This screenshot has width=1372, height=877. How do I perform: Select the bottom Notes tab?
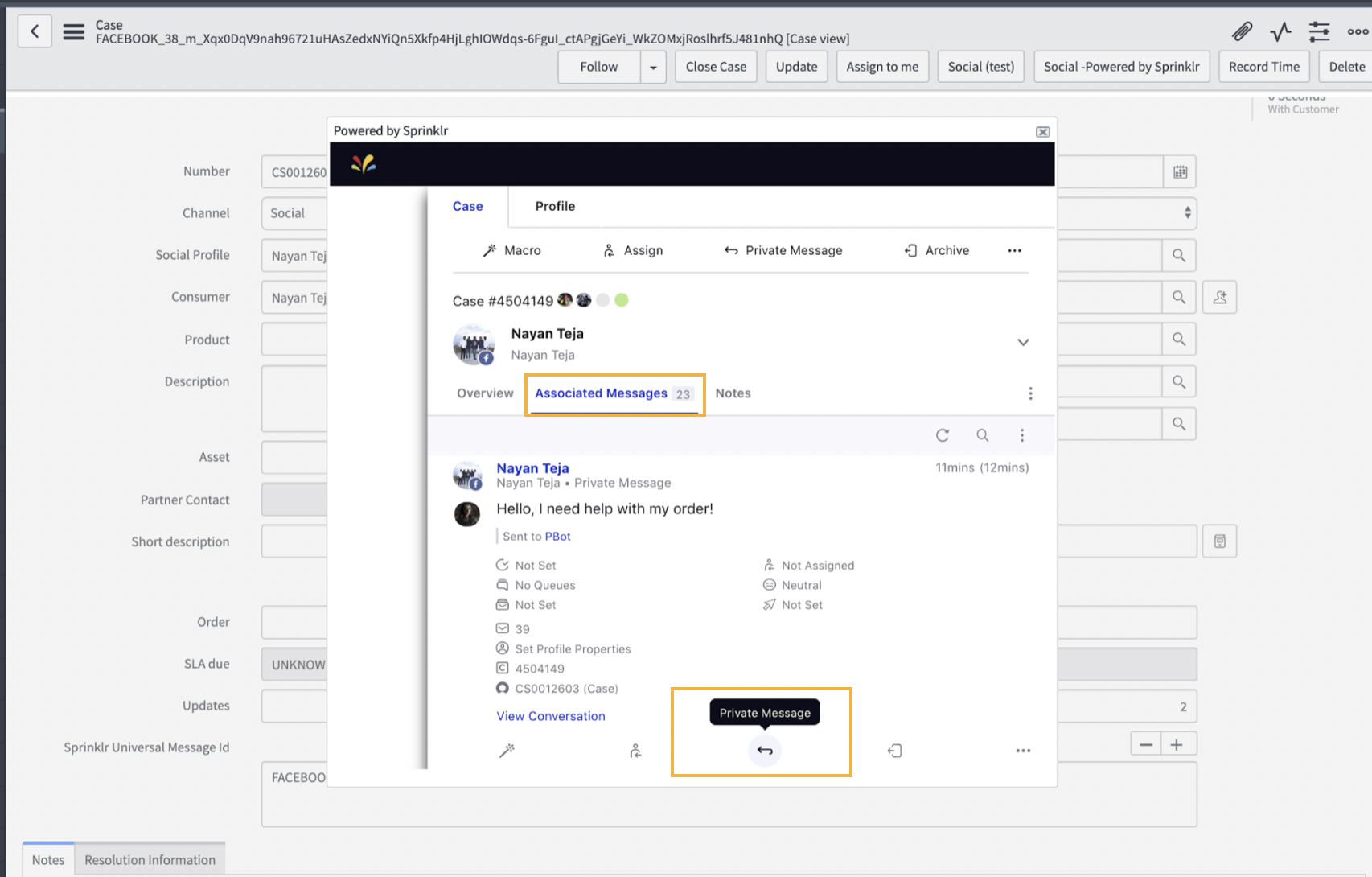(x=48, y=860)
